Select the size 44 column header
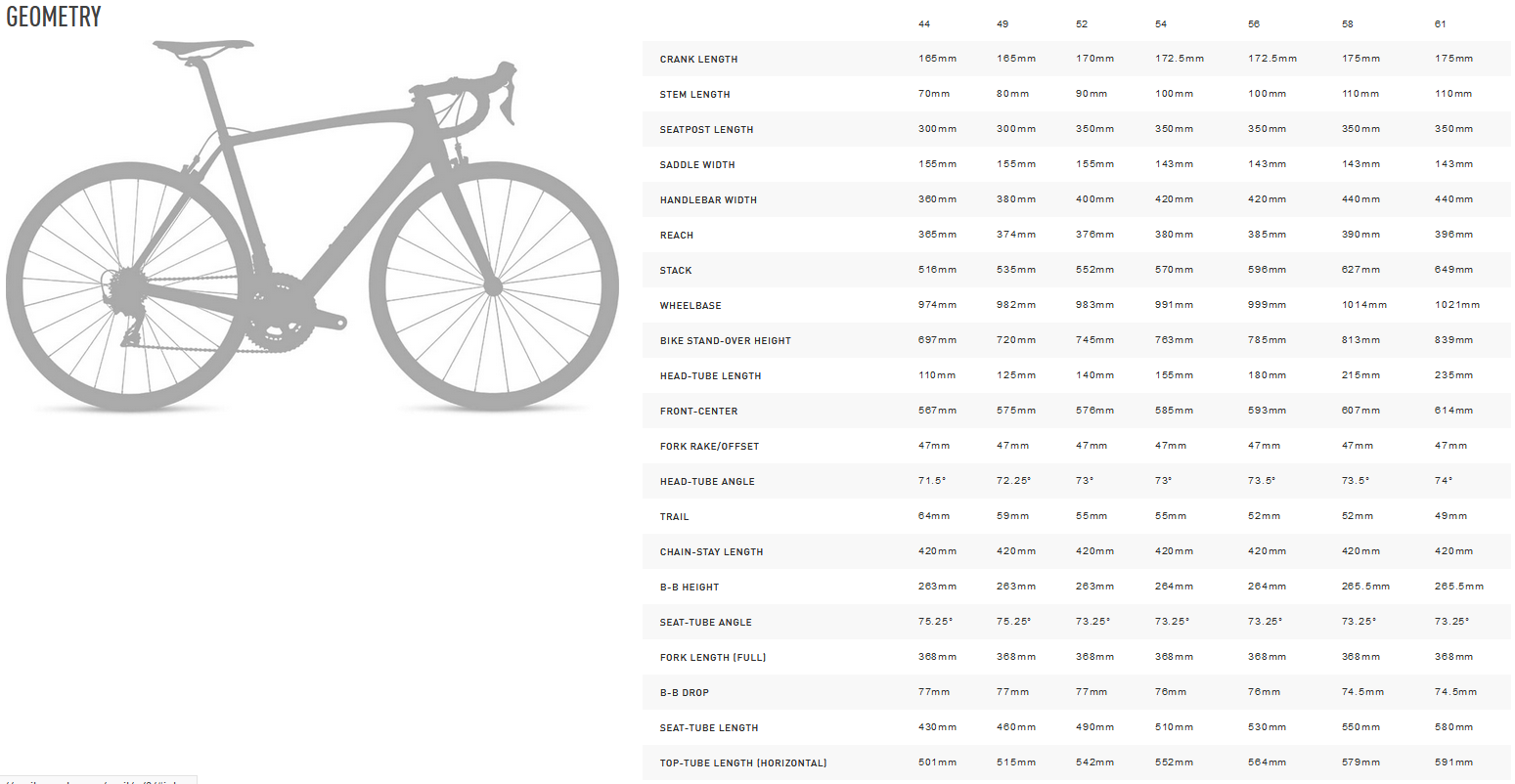Viewport: 1515px width, 784px height. click(924, 23)
